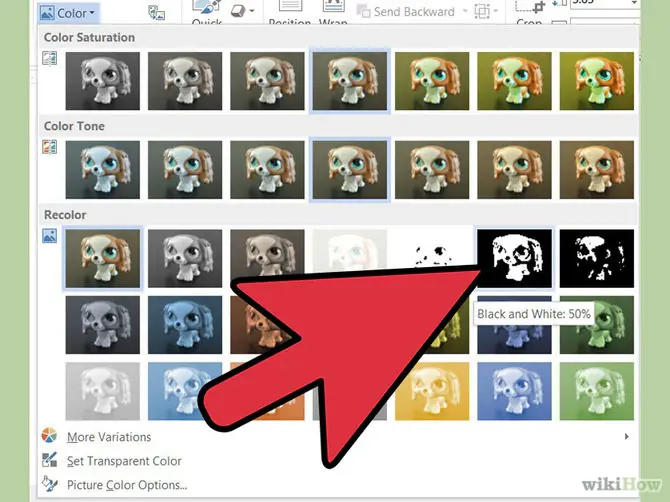Image resolution: width=670 pixels, height=502 pixels.
Task: Open the Position layout button
Action: coord(290,11)
